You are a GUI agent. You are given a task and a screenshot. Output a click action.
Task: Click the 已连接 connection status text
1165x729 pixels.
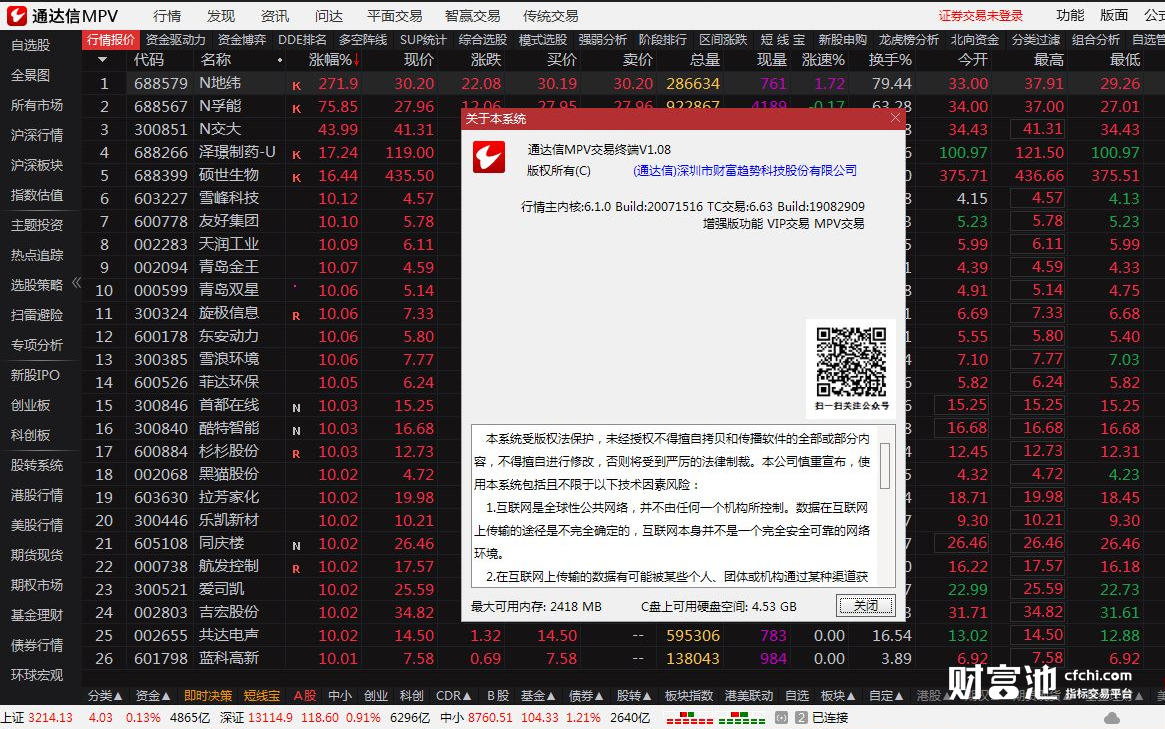pyautogui.click(x=830, y=718)
